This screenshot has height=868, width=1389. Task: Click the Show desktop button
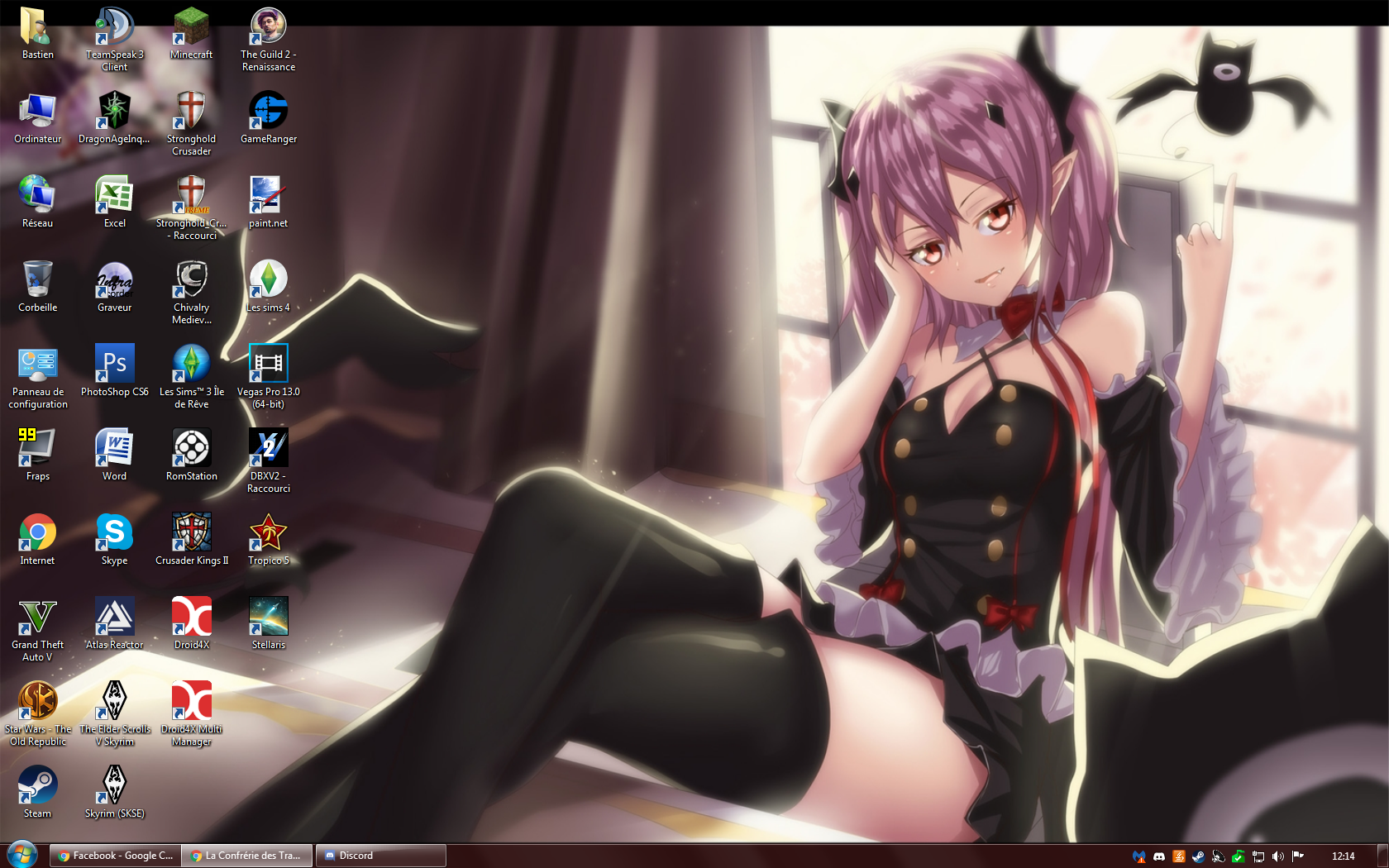pyautogui.click(x=1382, y=856)
